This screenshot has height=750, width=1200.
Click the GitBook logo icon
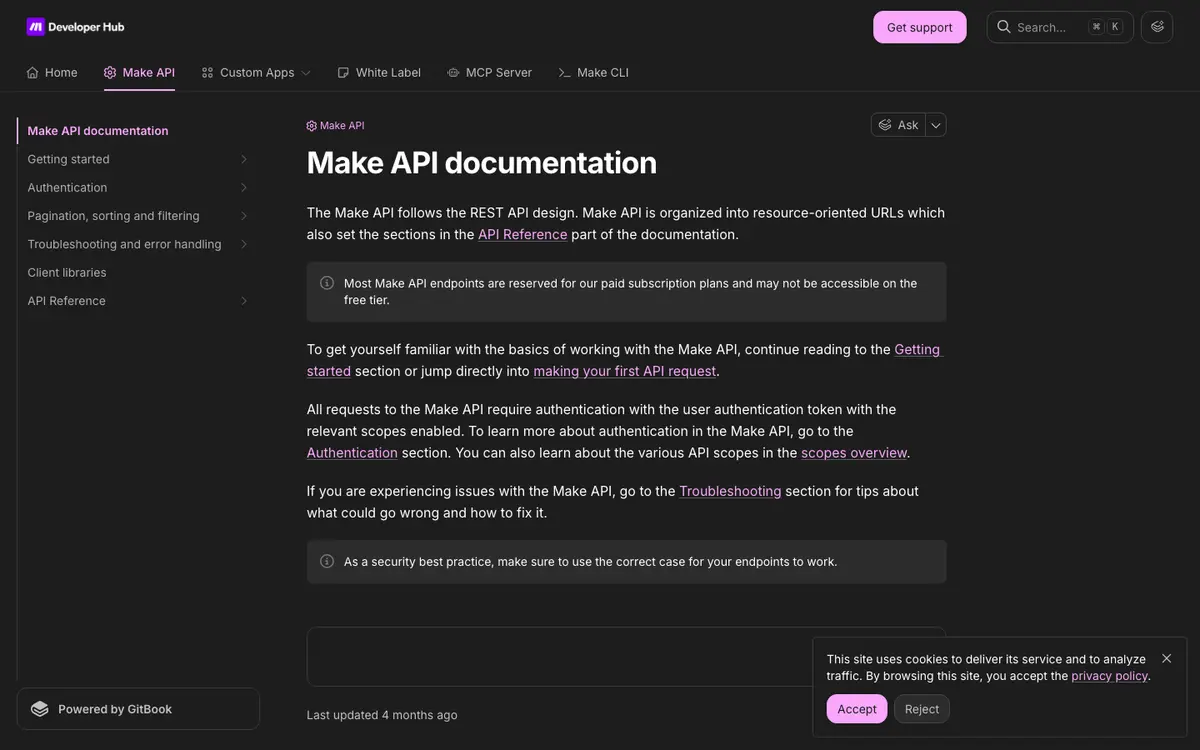40,709
